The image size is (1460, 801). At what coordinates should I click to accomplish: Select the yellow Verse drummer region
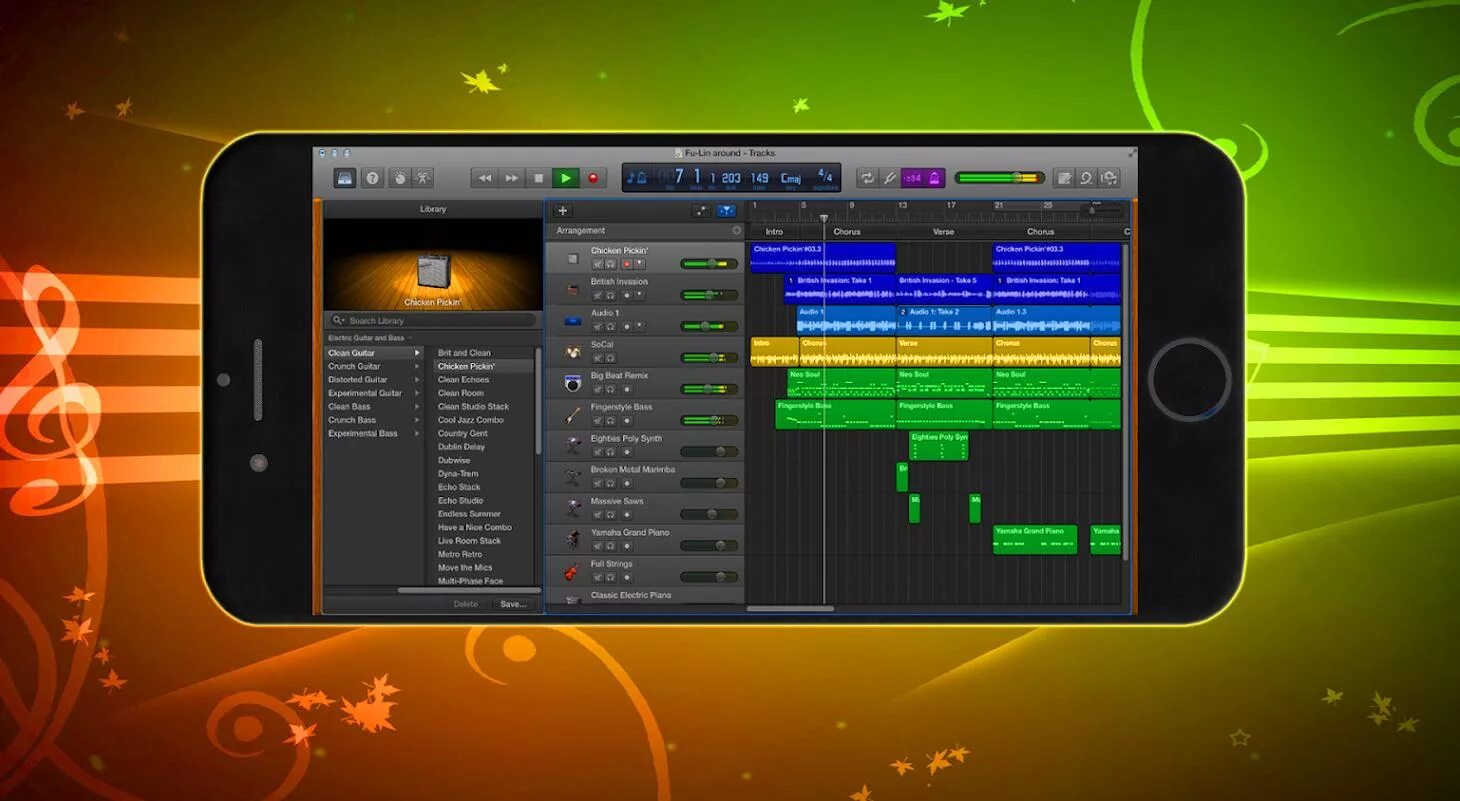pyautogui.click(x=944, y=352)
